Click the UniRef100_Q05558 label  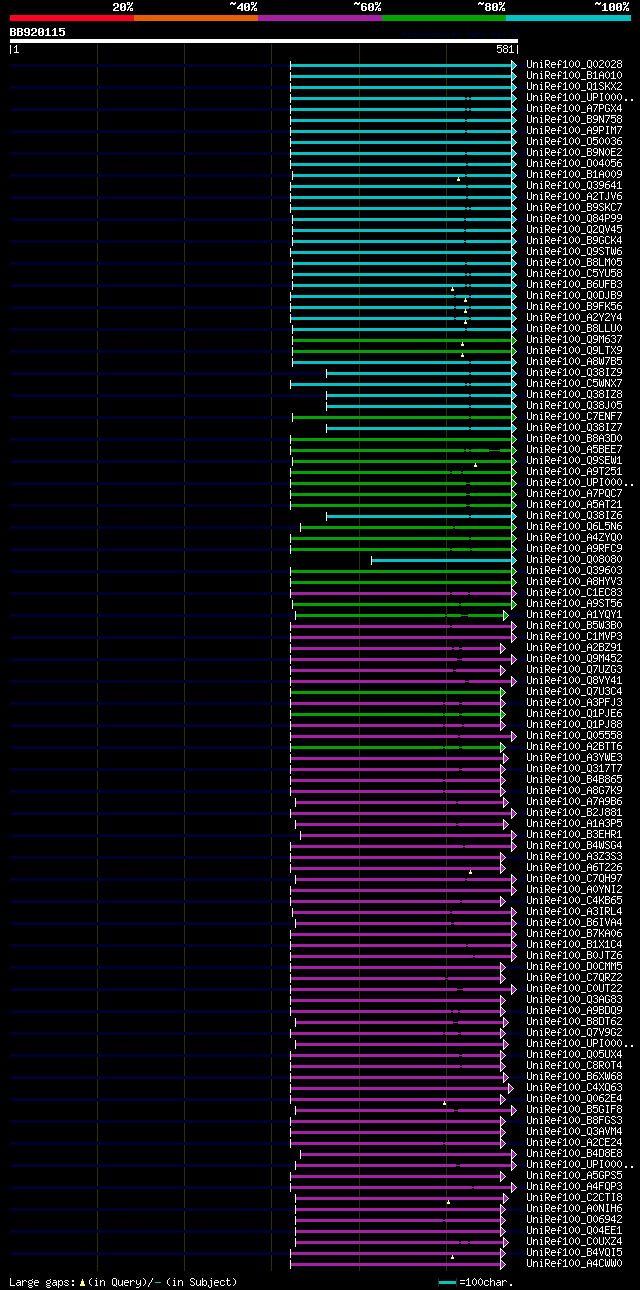(x=574, y=735)
